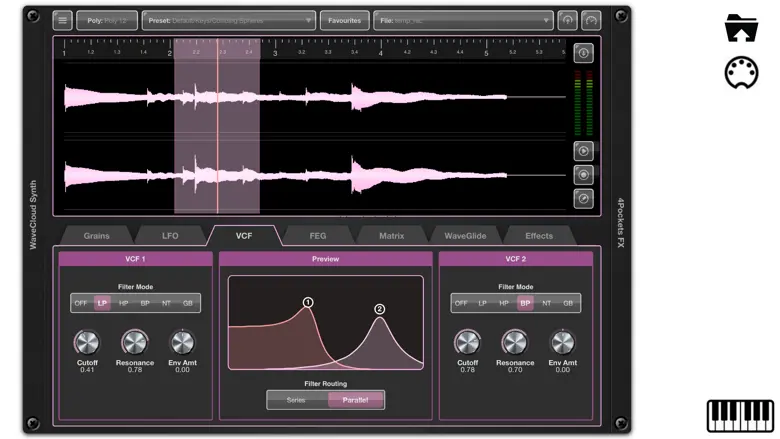Click filter node 2 in Preview graph
Viewport: 780px width, 439px height.
tap(380, 309)
